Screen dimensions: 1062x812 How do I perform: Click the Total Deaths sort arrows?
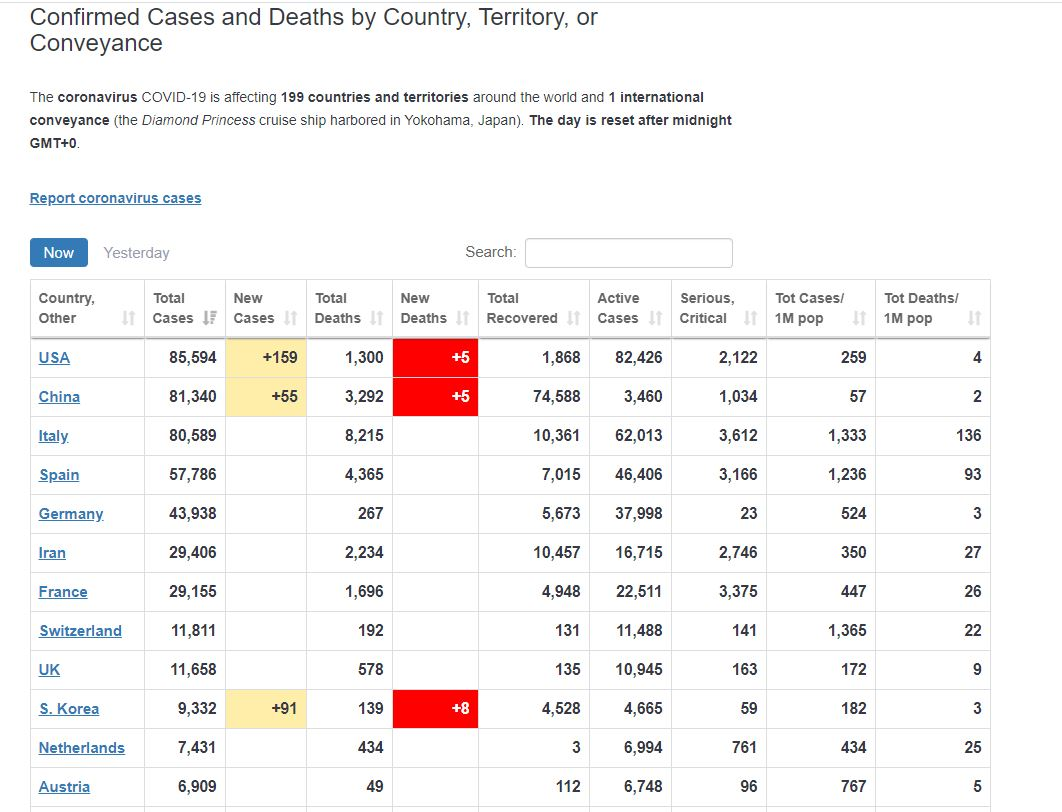[377, 318]
